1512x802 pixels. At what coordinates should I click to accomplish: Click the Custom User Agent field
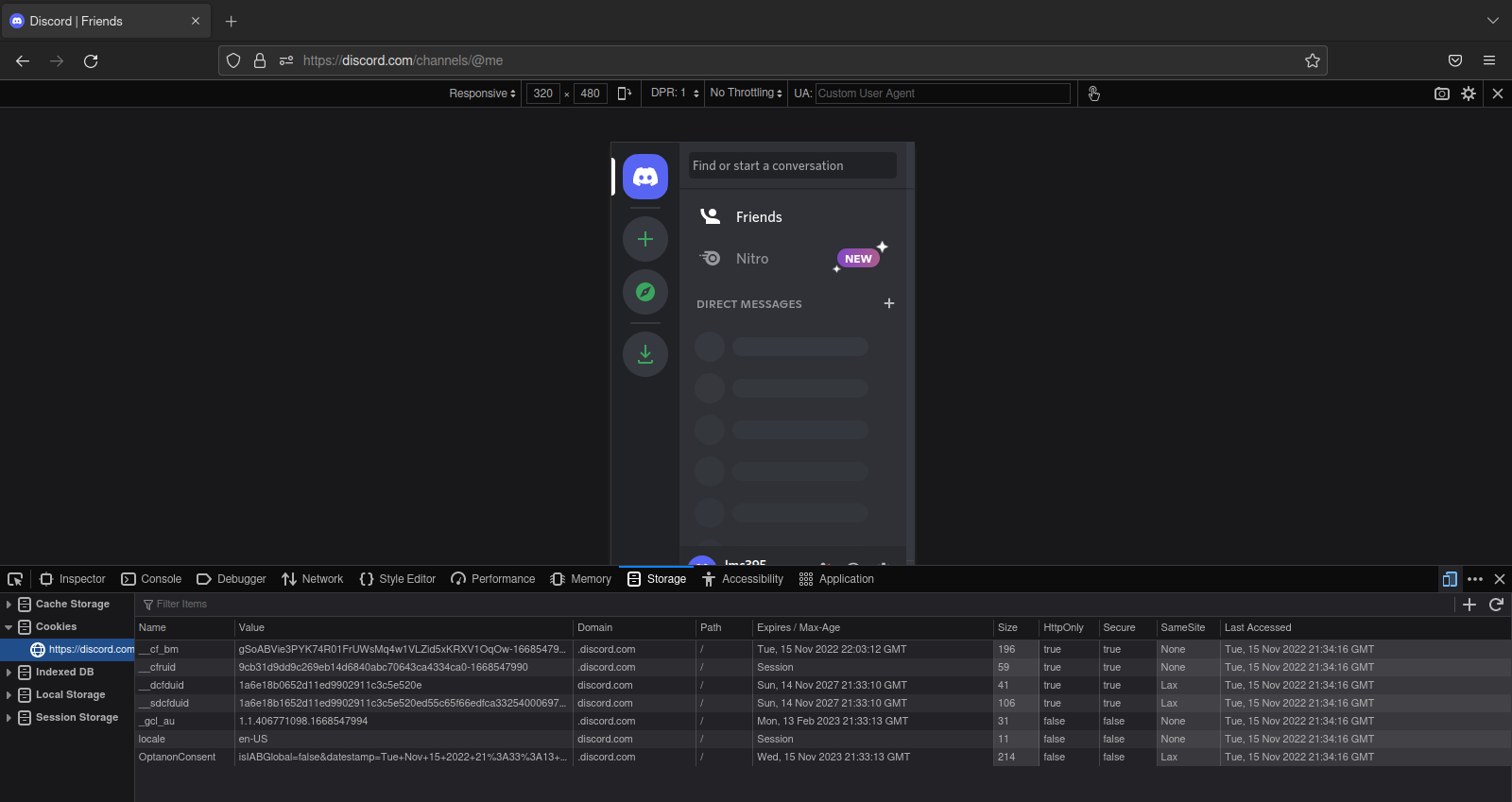(x=942, y=94)
